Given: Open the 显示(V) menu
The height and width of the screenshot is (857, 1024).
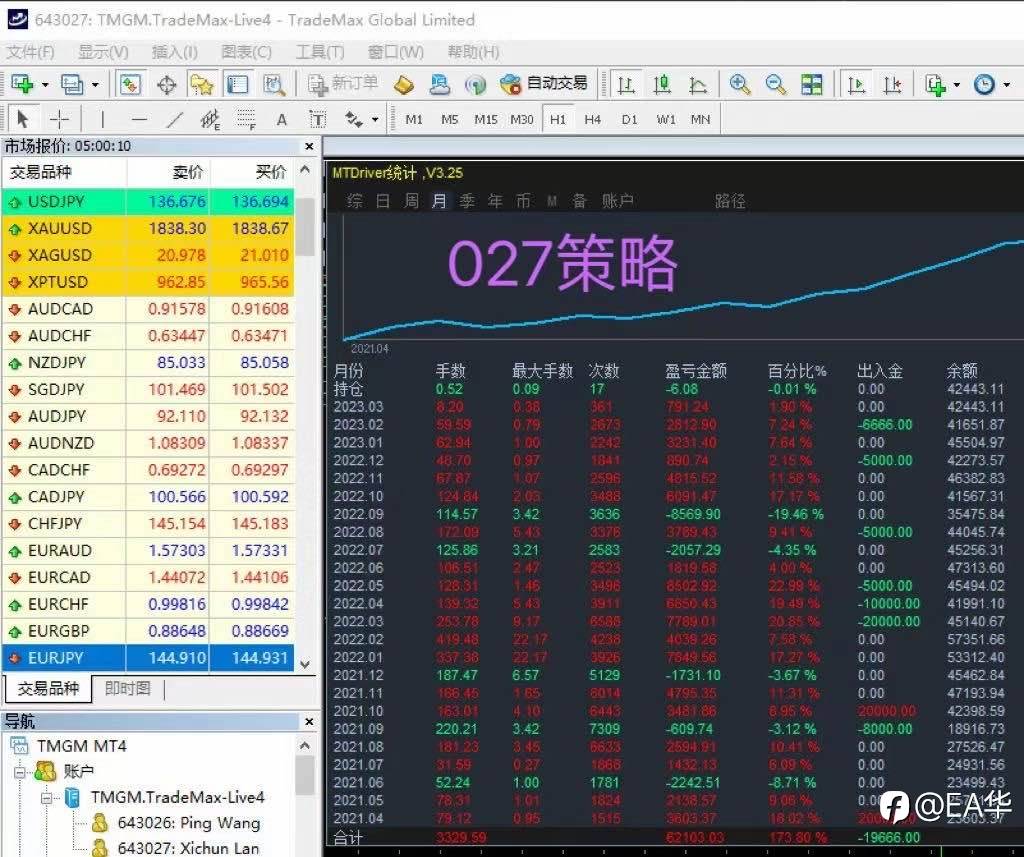Looking at the screenshot, I should pos(103,52).
